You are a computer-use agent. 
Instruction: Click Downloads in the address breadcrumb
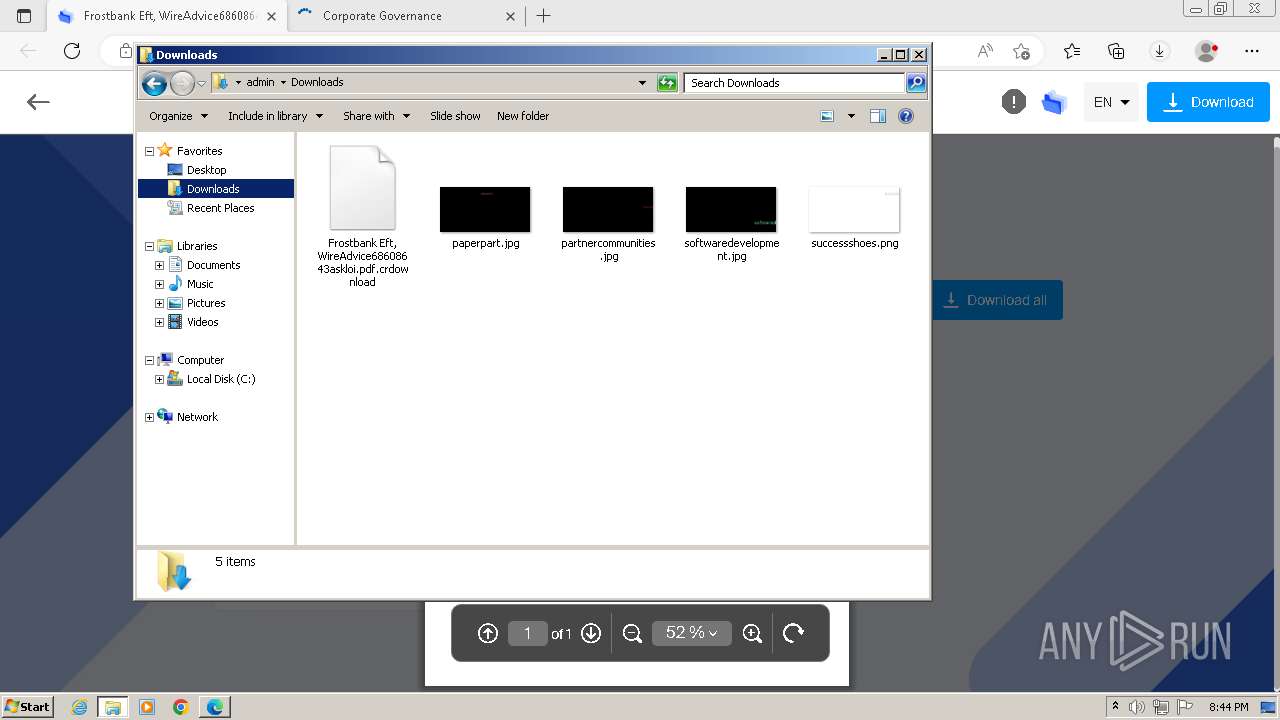[x=317, y=83]
